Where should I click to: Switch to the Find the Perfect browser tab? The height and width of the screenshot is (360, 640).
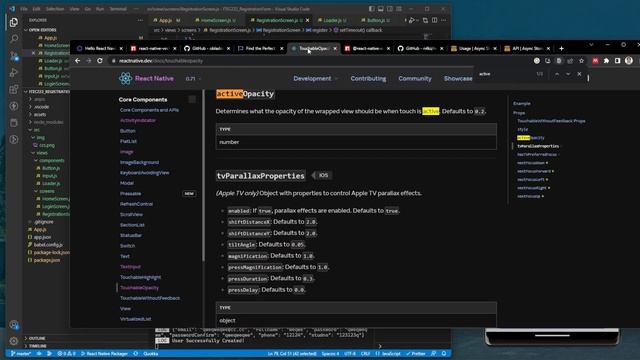[260, 48]
